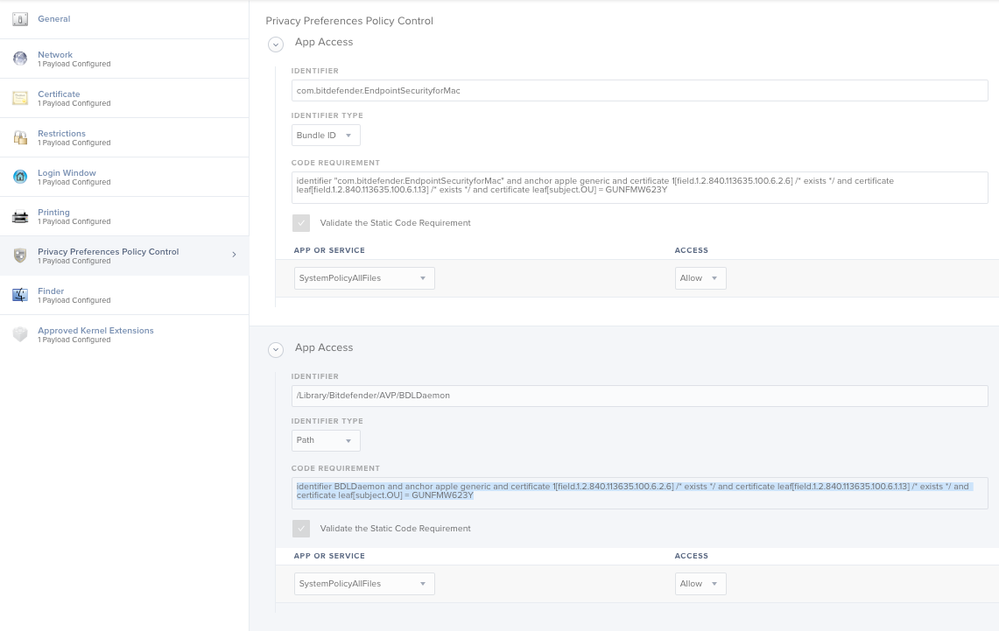999x631 pixels.
Task: Select the Finder payload
Action: tap(124, 295)
